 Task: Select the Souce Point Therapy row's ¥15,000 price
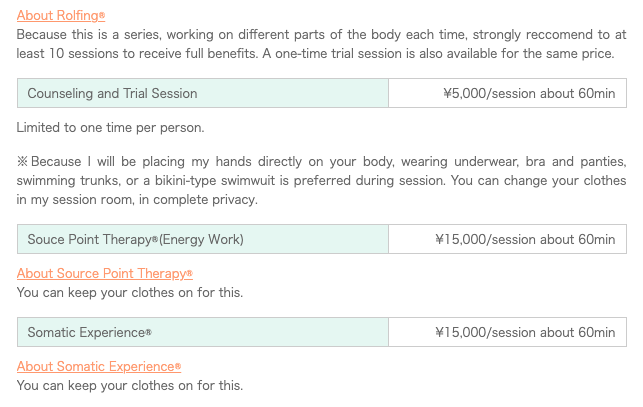(507, 239)
